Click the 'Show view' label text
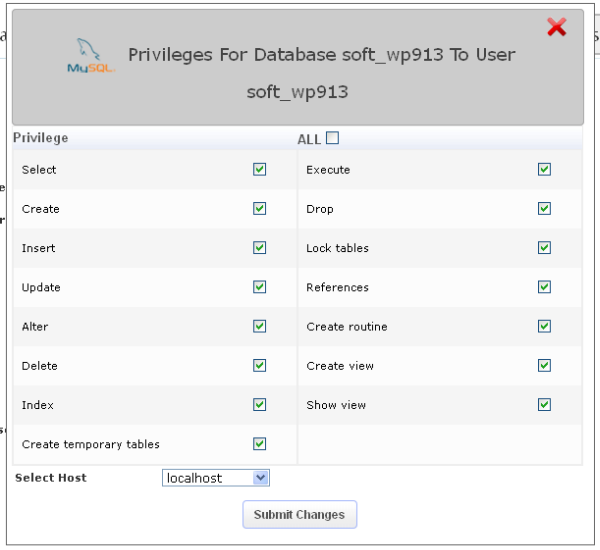The height and width of the screenshot is (550, 600). 336,405
